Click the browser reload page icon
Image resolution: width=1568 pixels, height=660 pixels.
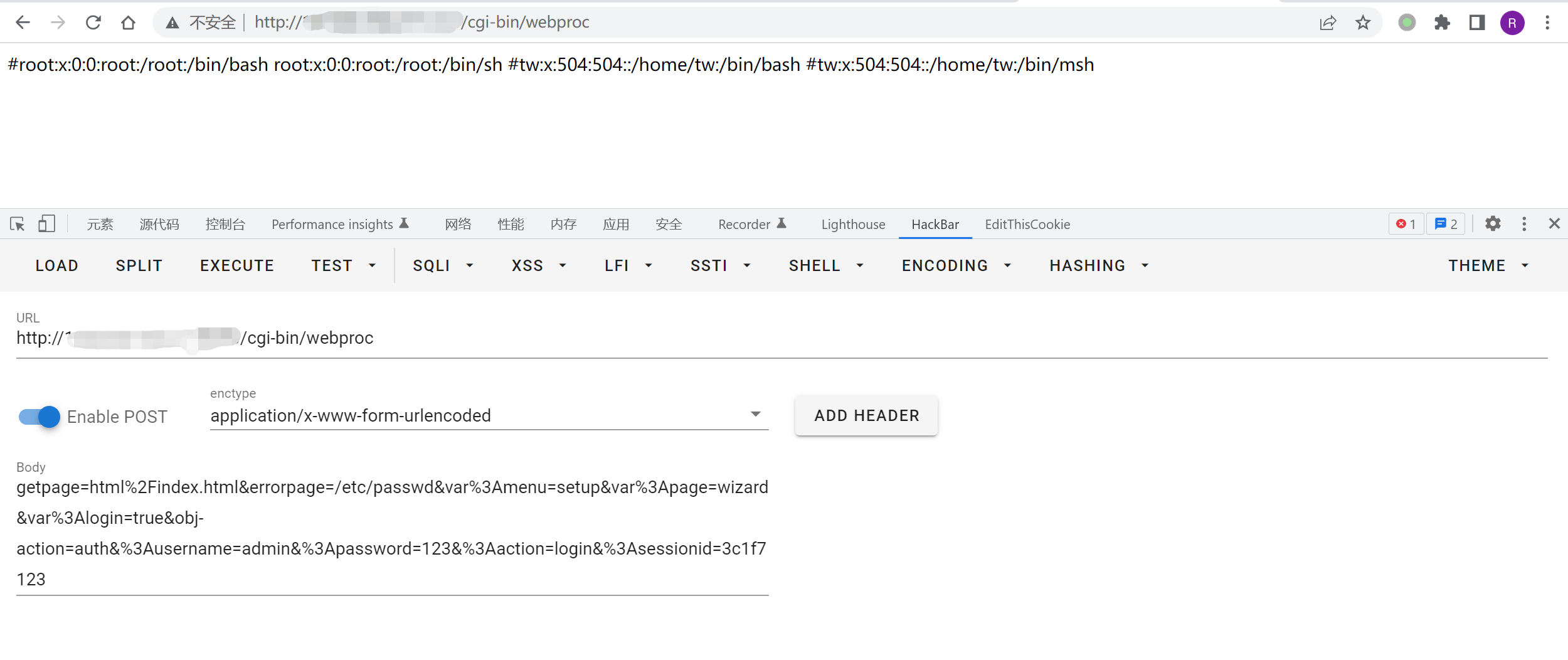coord(93,23)
